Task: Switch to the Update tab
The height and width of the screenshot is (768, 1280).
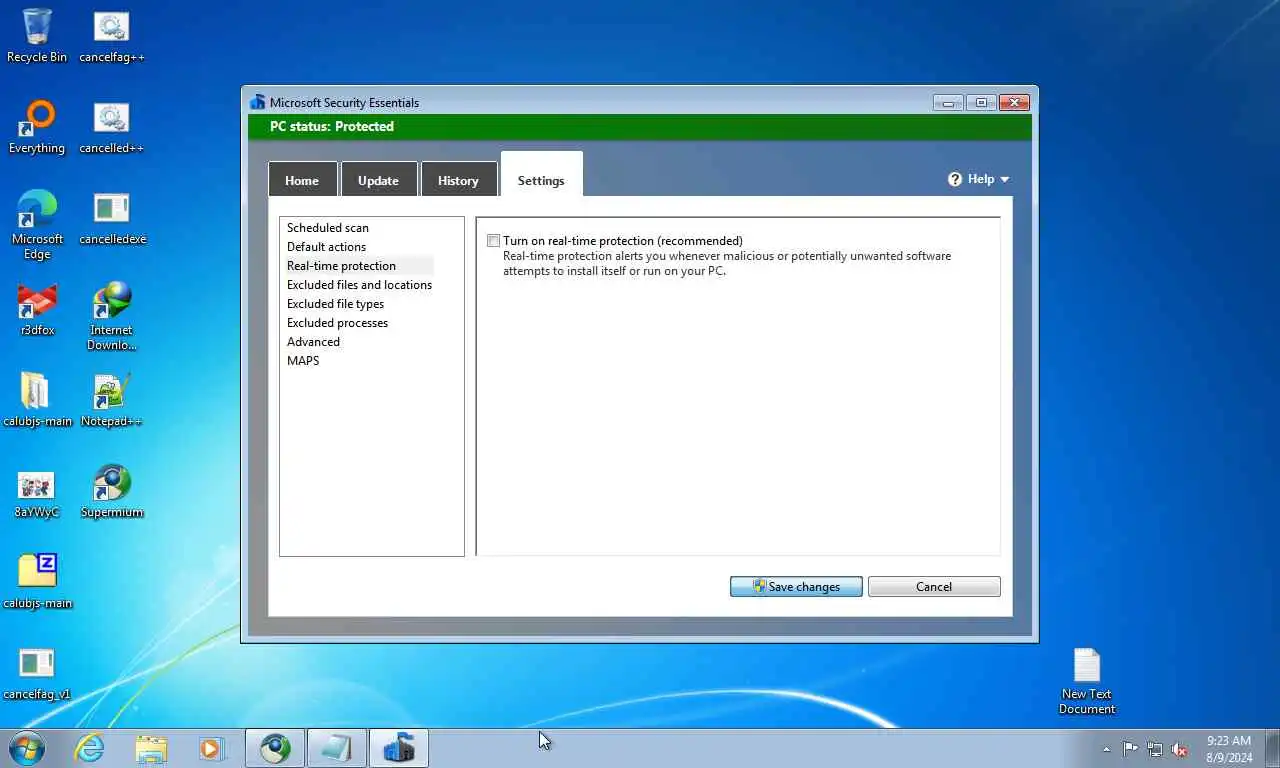Action: point(378,180)
